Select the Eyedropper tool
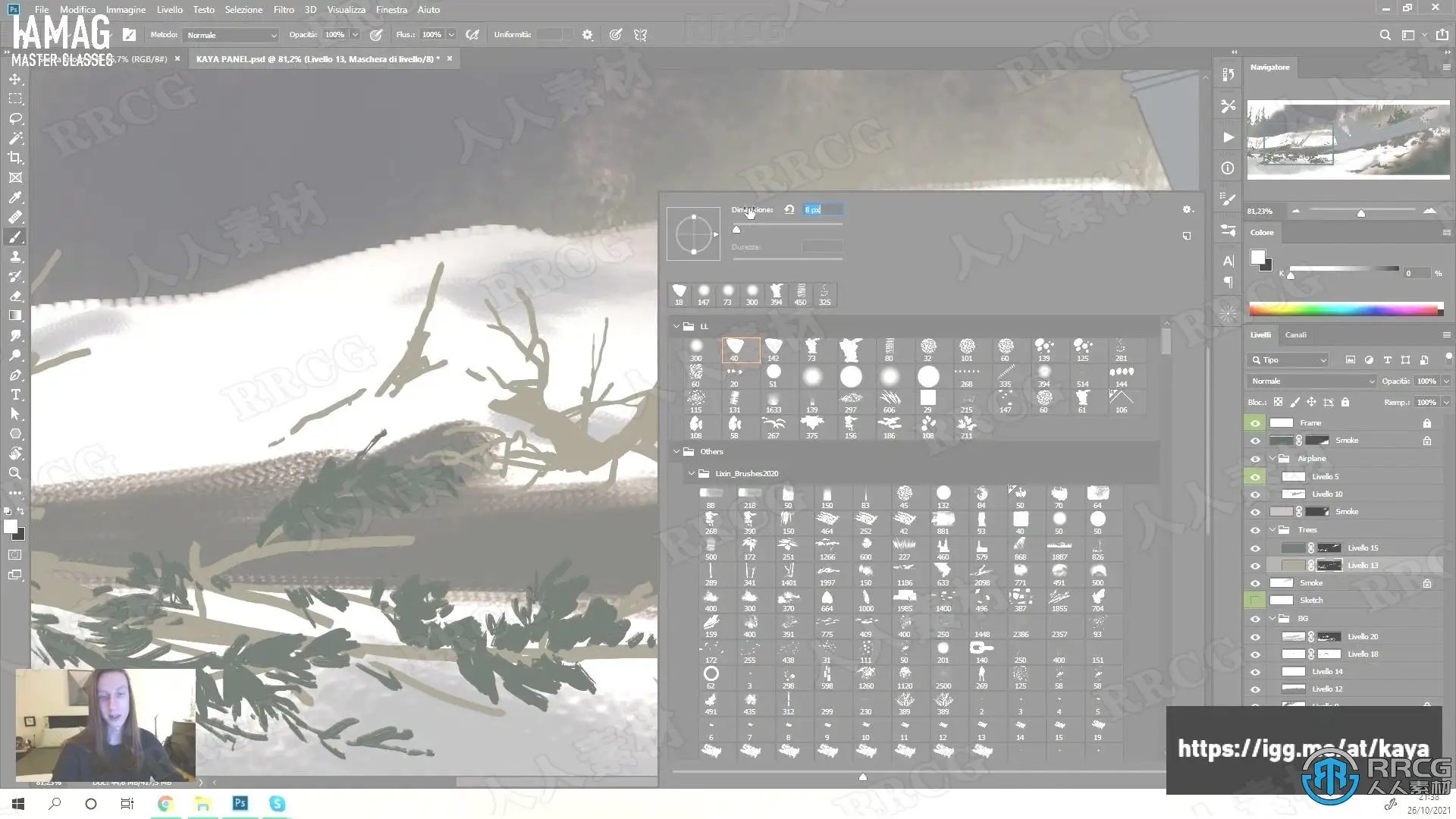Viewport: 1456px width, 819px height. (15, 197)
